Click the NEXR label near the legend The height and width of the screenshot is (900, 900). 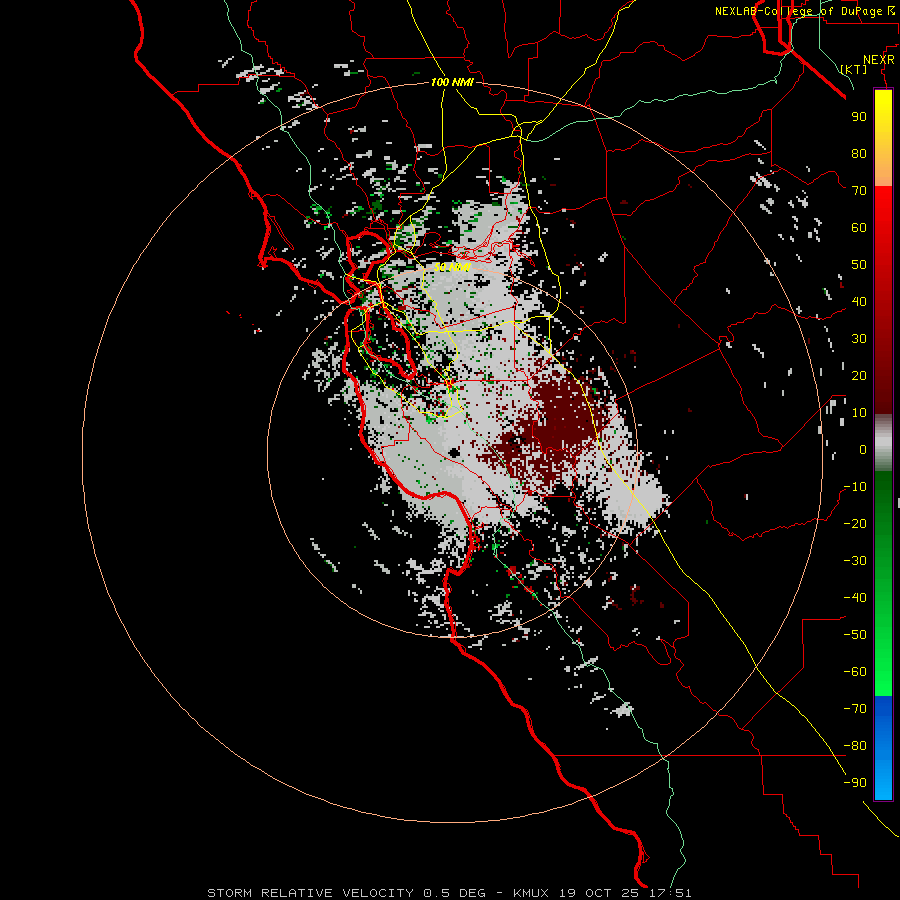[879, 60]
